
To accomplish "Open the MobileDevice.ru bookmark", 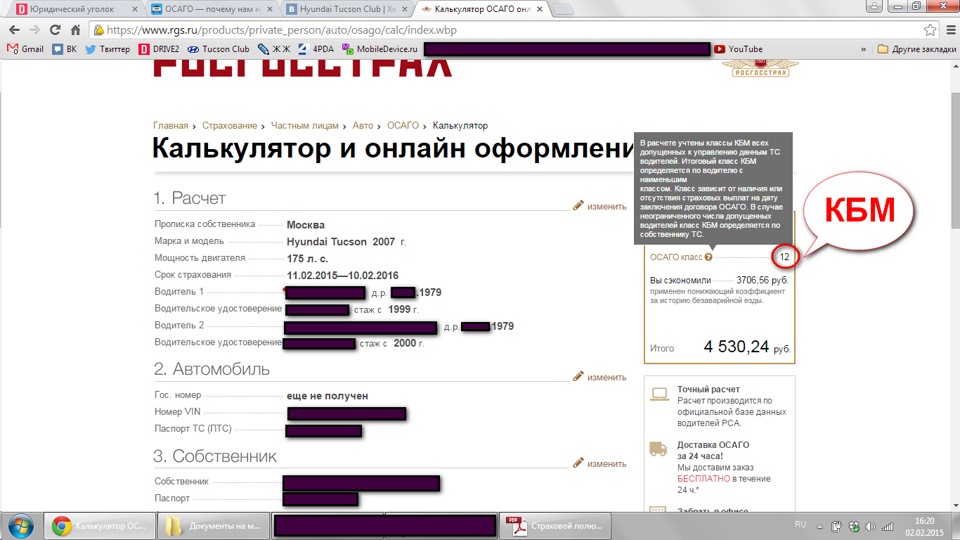I will point(380,49).
